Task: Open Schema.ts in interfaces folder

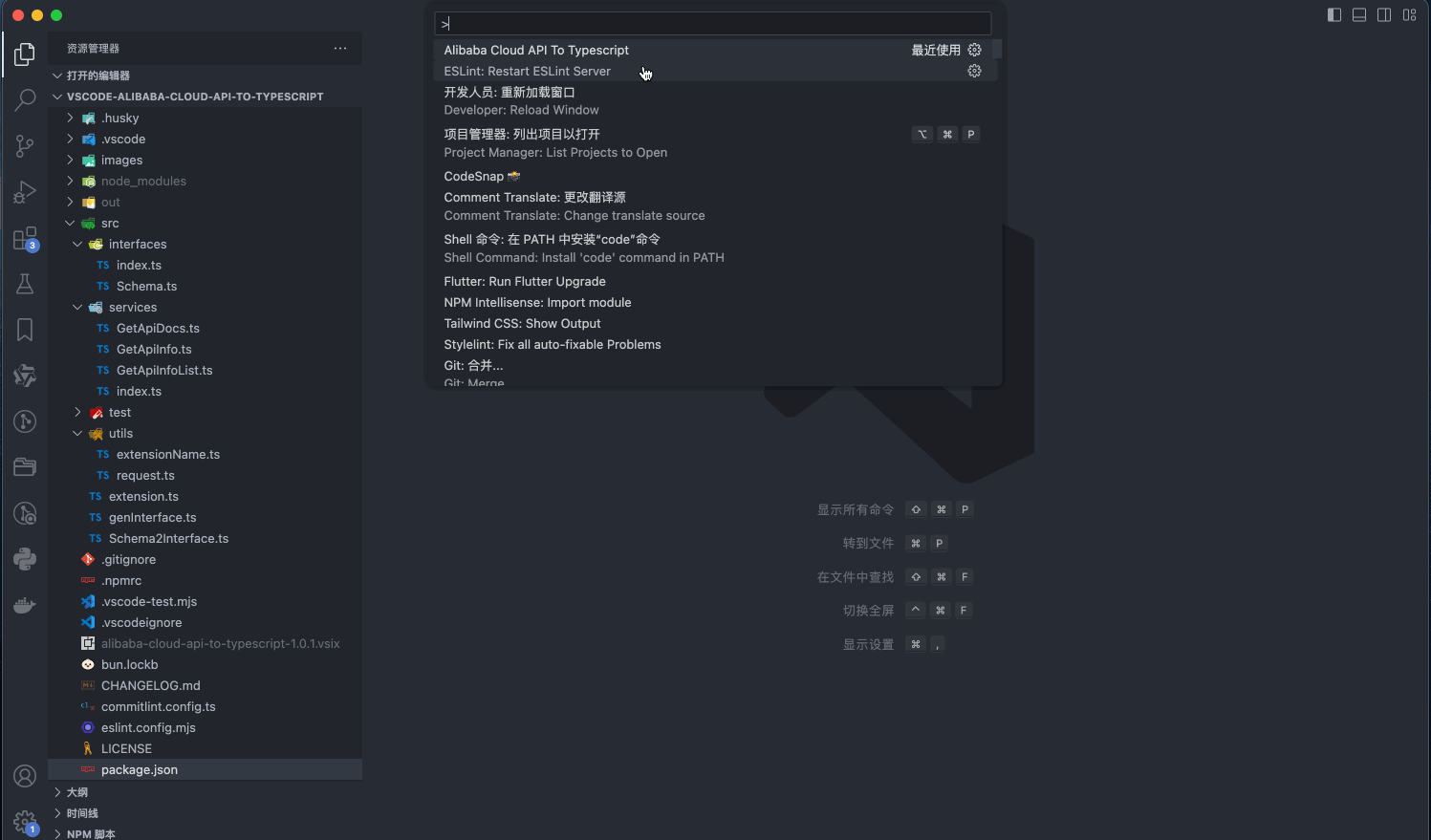Action: [x=205, y=286]
